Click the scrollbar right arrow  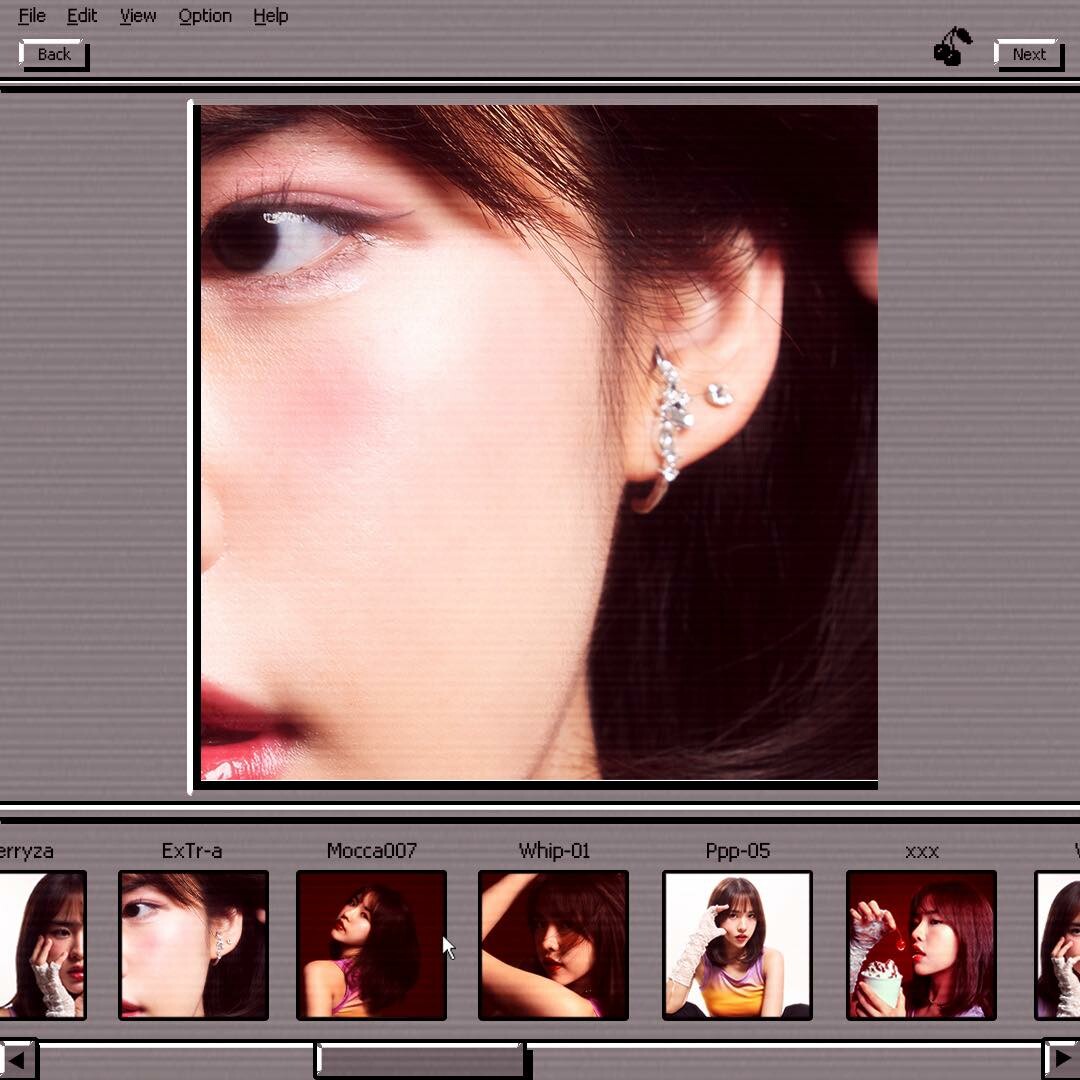(1061, 1060)
